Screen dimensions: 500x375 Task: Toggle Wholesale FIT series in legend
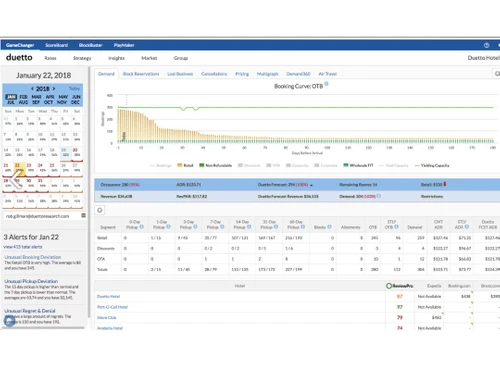[358, 165]
